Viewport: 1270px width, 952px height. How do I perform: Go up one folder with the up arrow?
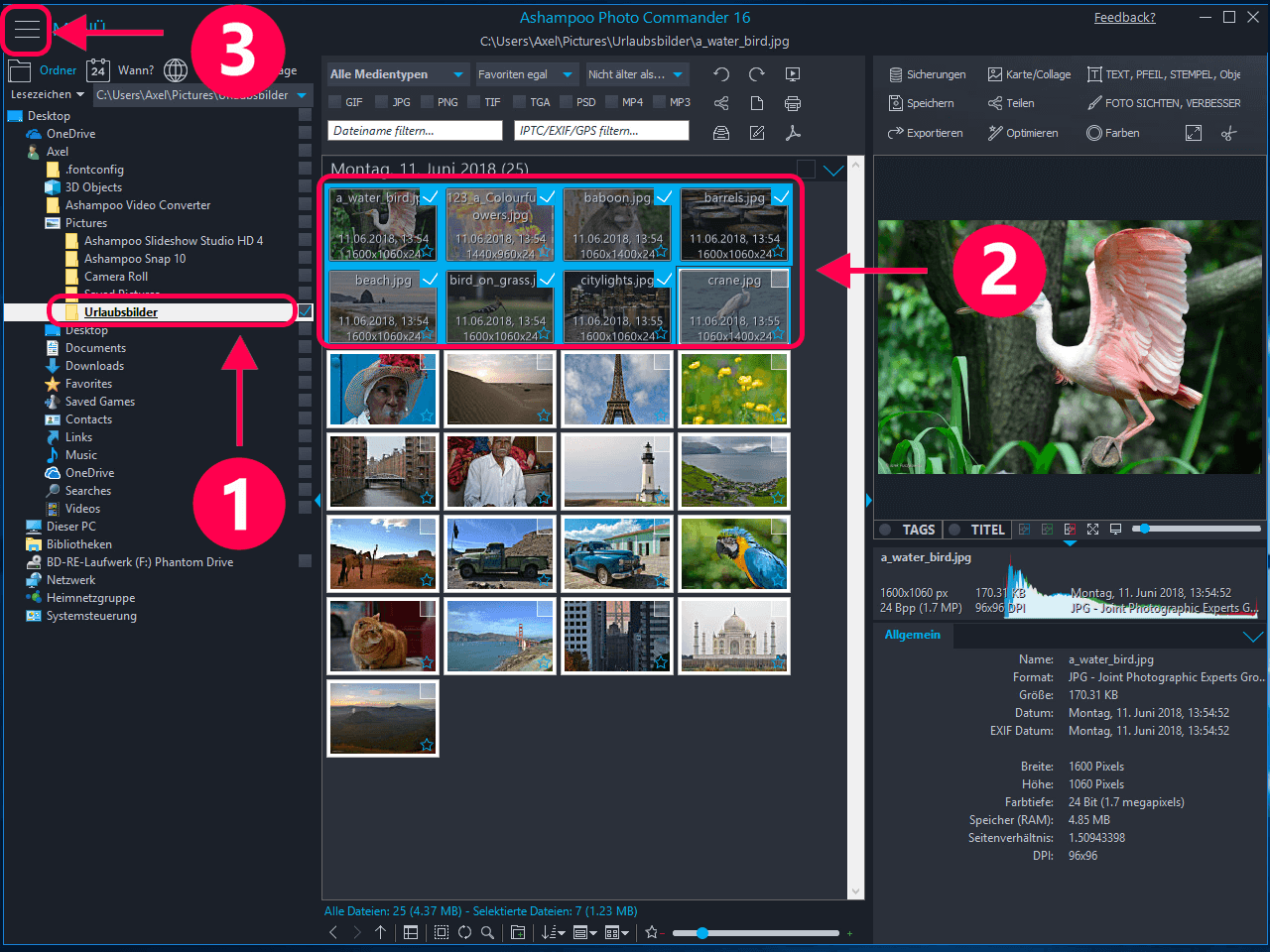381,932
